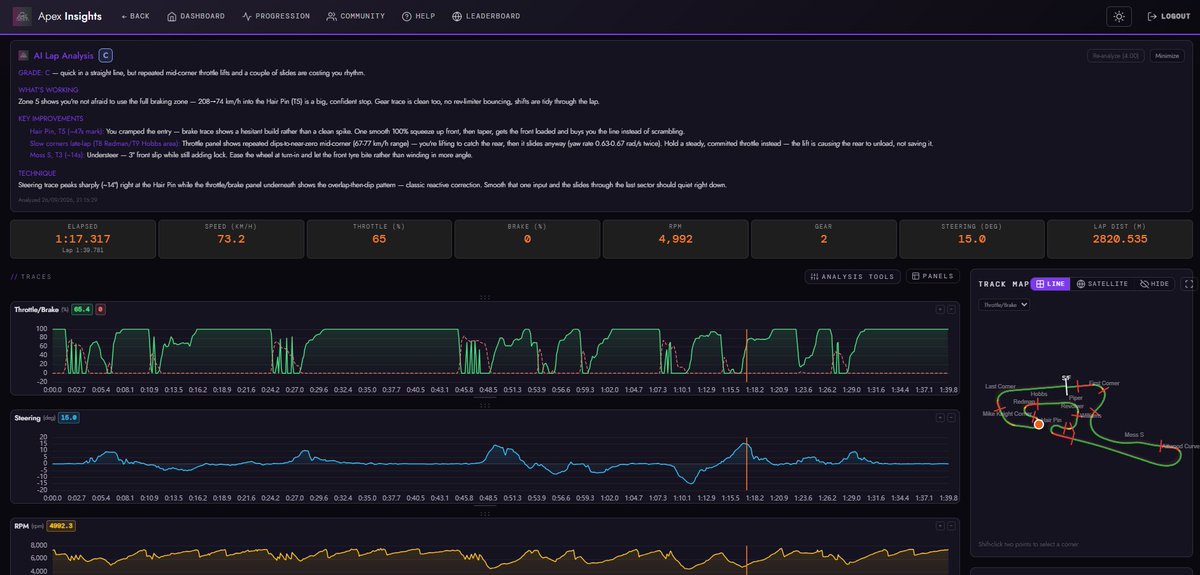Click the drag handle above Throttle/Brake panel

click(484, 298)
